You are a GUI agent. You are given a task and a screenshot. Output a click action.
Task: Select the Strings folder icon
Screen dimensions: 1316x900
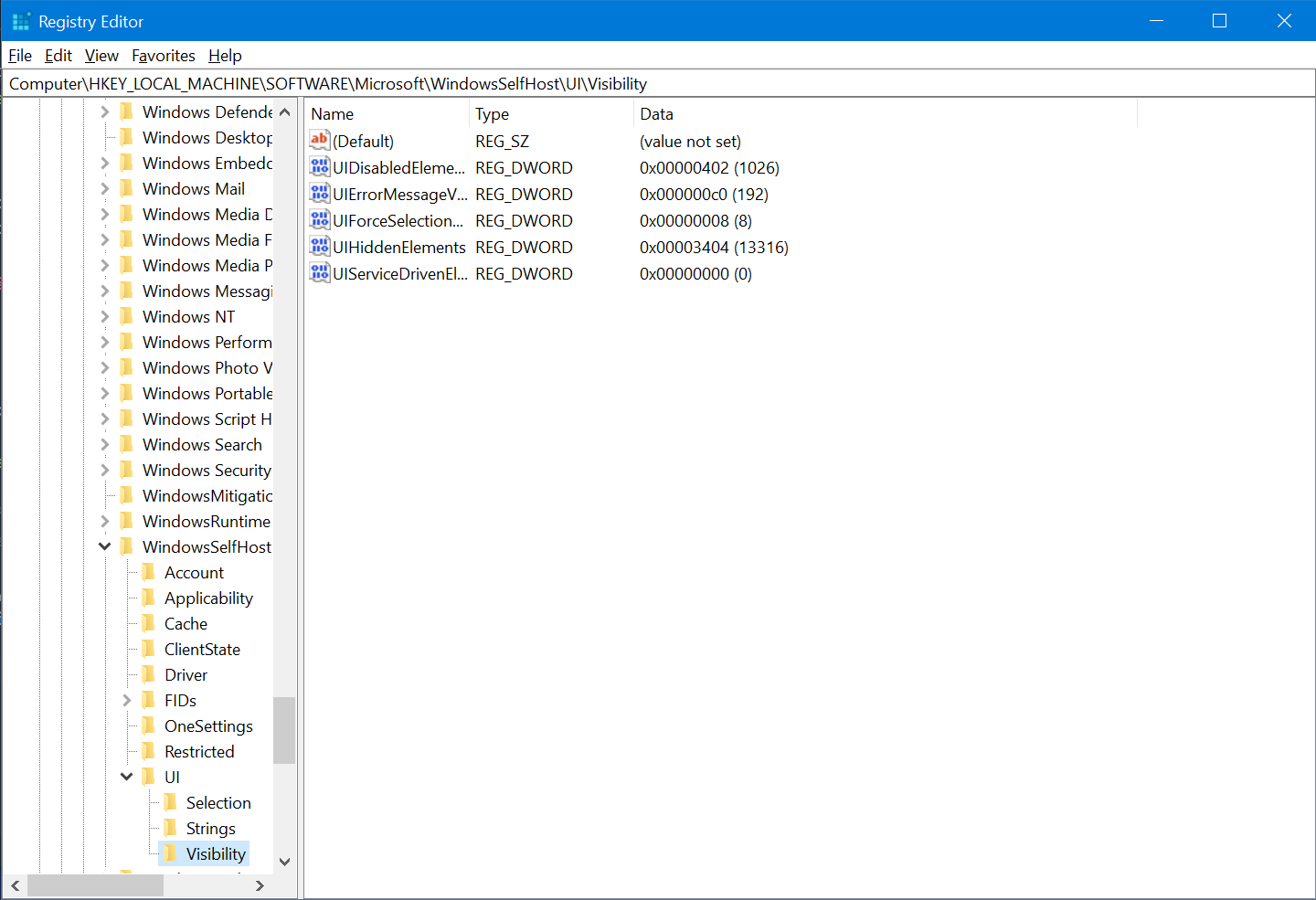(170, 828)
